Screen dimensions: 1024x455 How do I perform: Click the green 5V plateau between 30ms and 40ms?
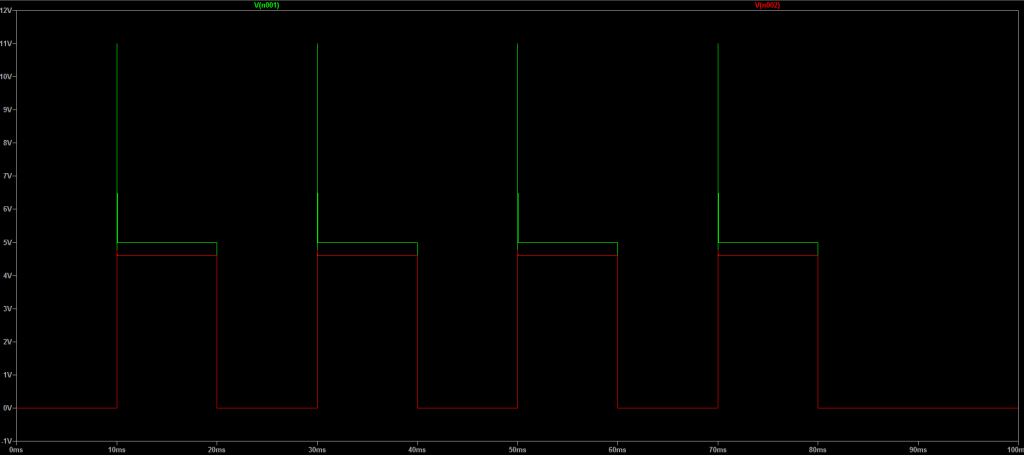coord(367,243)
